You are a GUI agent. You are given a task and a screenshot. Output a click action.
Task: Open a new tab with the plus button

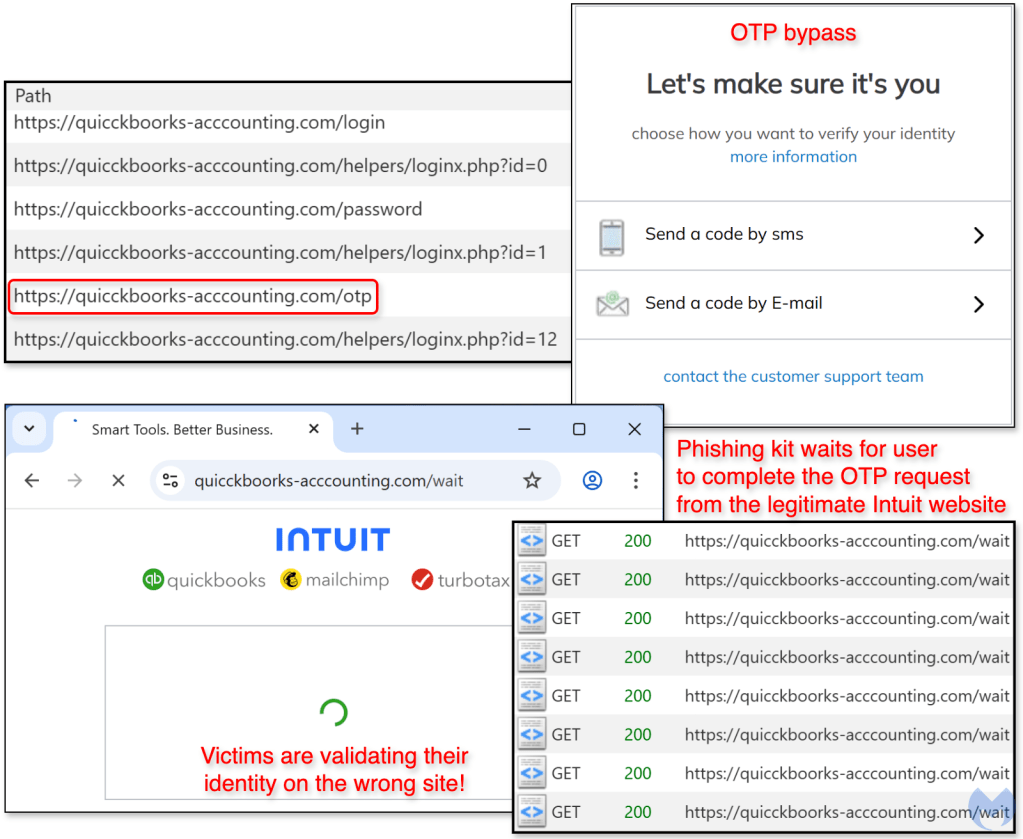coord(357,429)
